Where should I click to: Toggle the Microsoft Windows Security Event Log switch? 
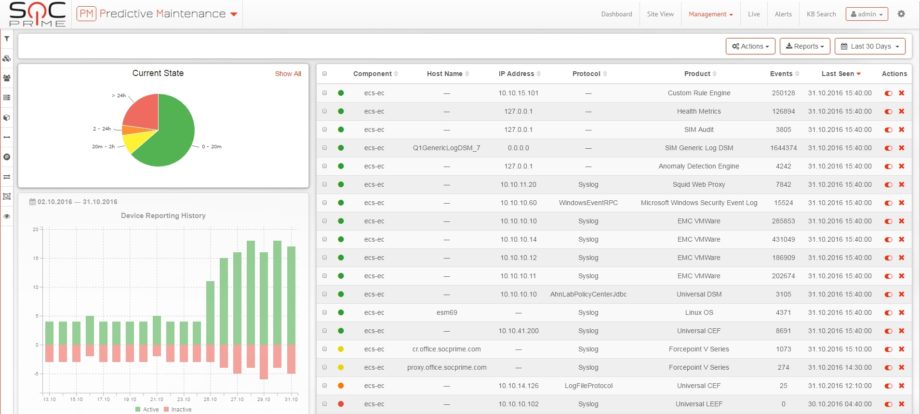(x=889, y=203)
